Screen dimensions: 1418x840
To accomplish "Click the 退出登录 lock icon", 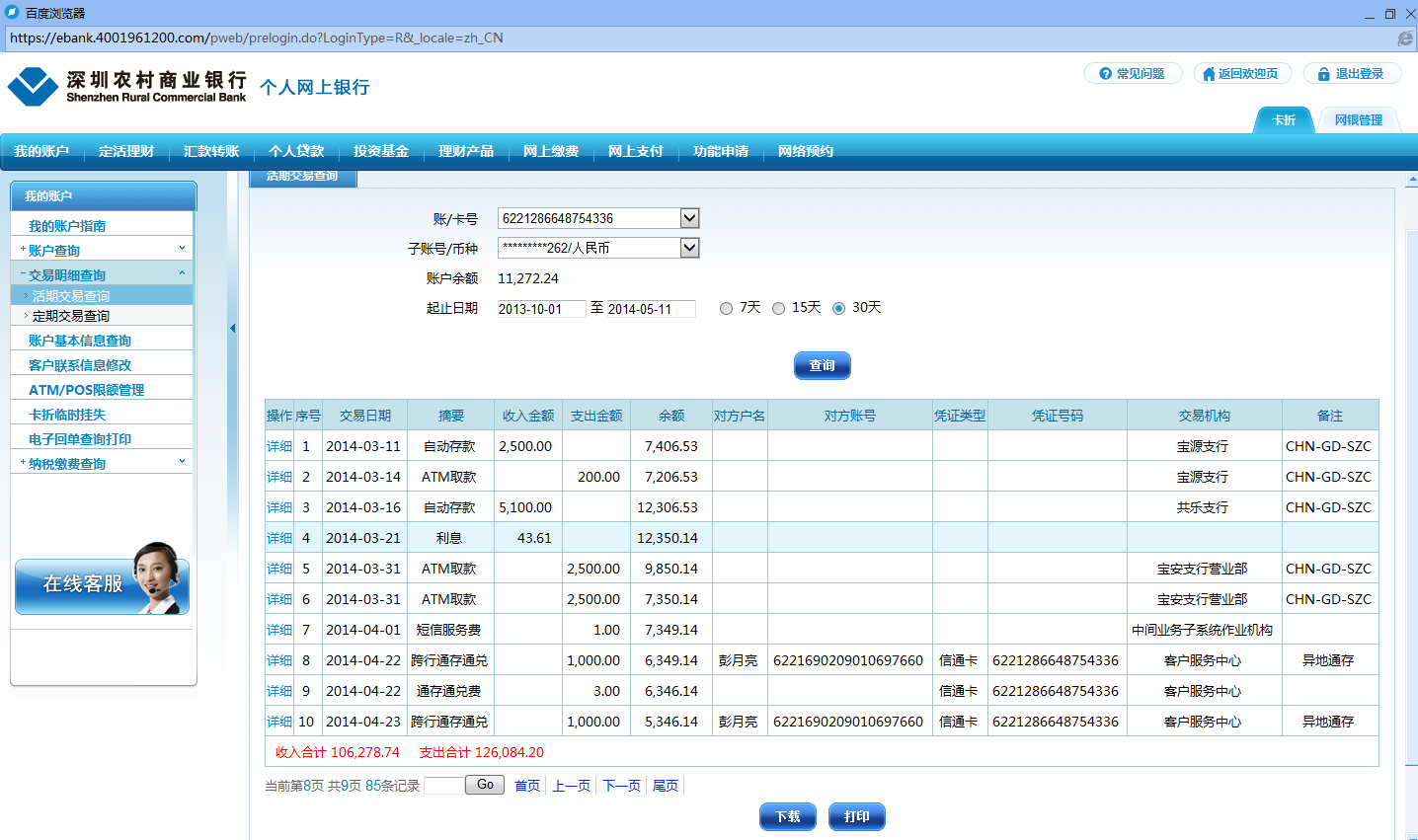I will (1323, 74).
